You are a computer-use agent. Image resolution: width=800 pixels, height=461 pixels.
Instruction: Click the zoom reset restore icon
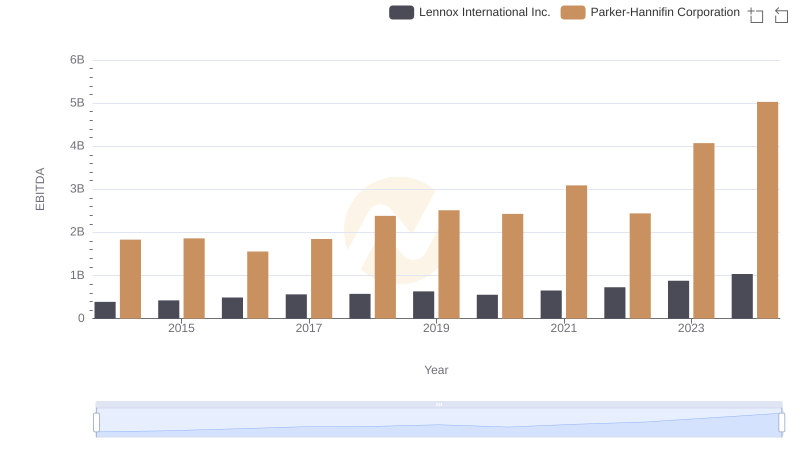pyautogui.click(x=781, y=15)
